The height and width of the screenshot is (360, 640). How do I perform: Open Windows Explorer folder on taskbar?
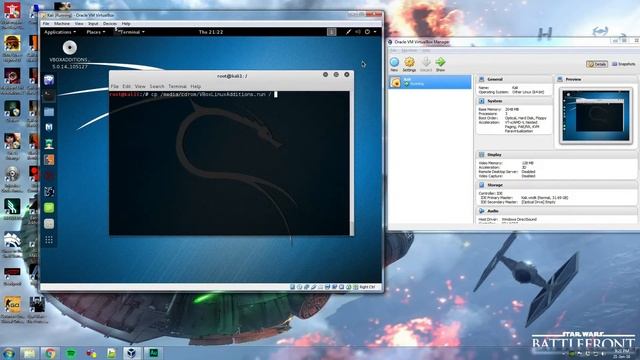pos(29,353)
